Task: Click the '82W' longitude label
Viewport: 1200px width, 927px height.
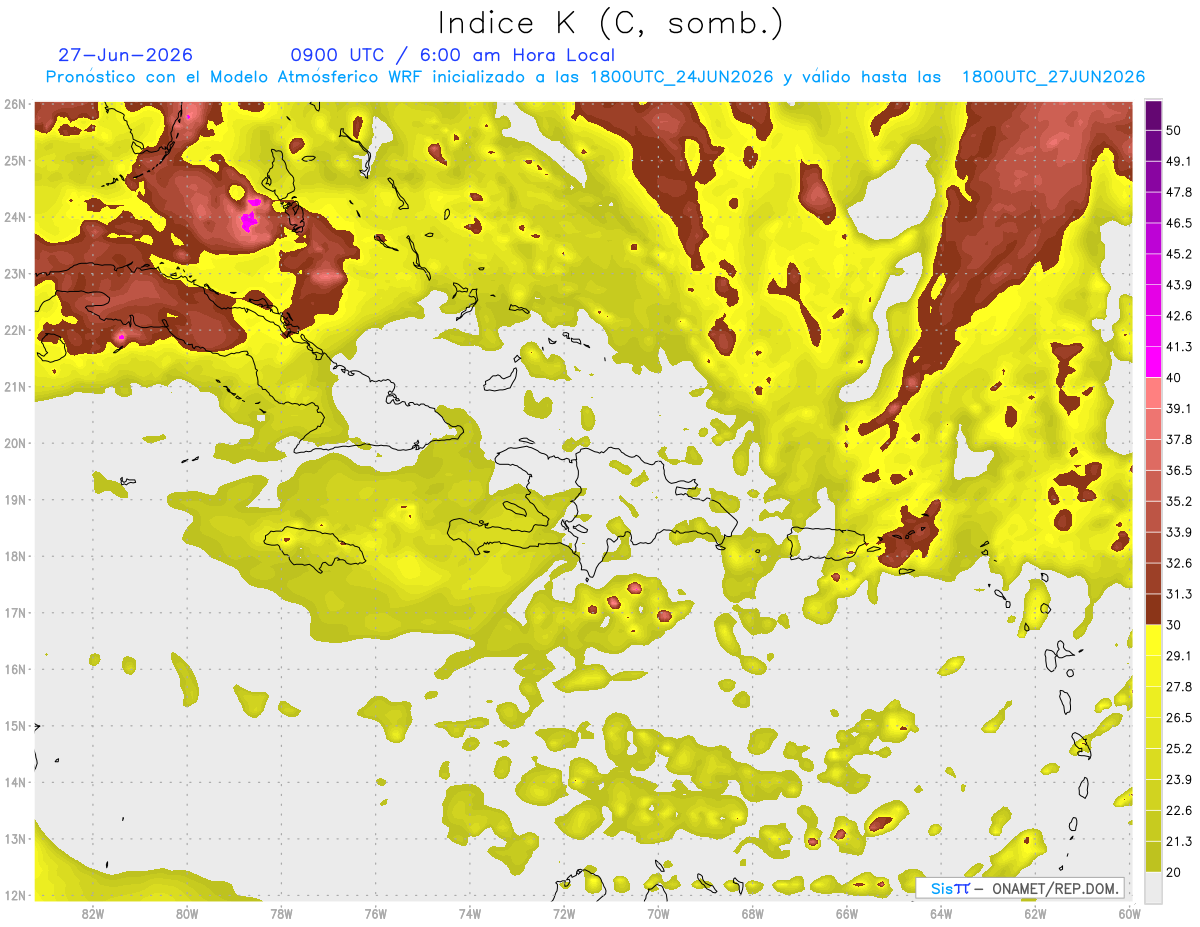Action: pyautogui.click(x=93, y=913)
